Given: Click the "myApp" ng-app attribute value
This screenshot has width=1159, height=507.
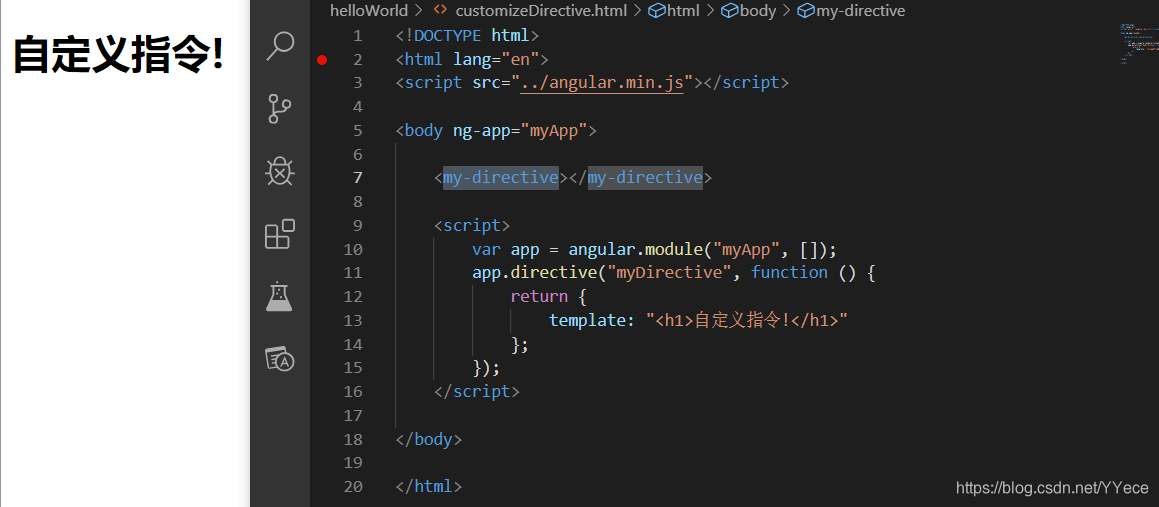Looking at the screenshot, I should (x=554, y=130).
